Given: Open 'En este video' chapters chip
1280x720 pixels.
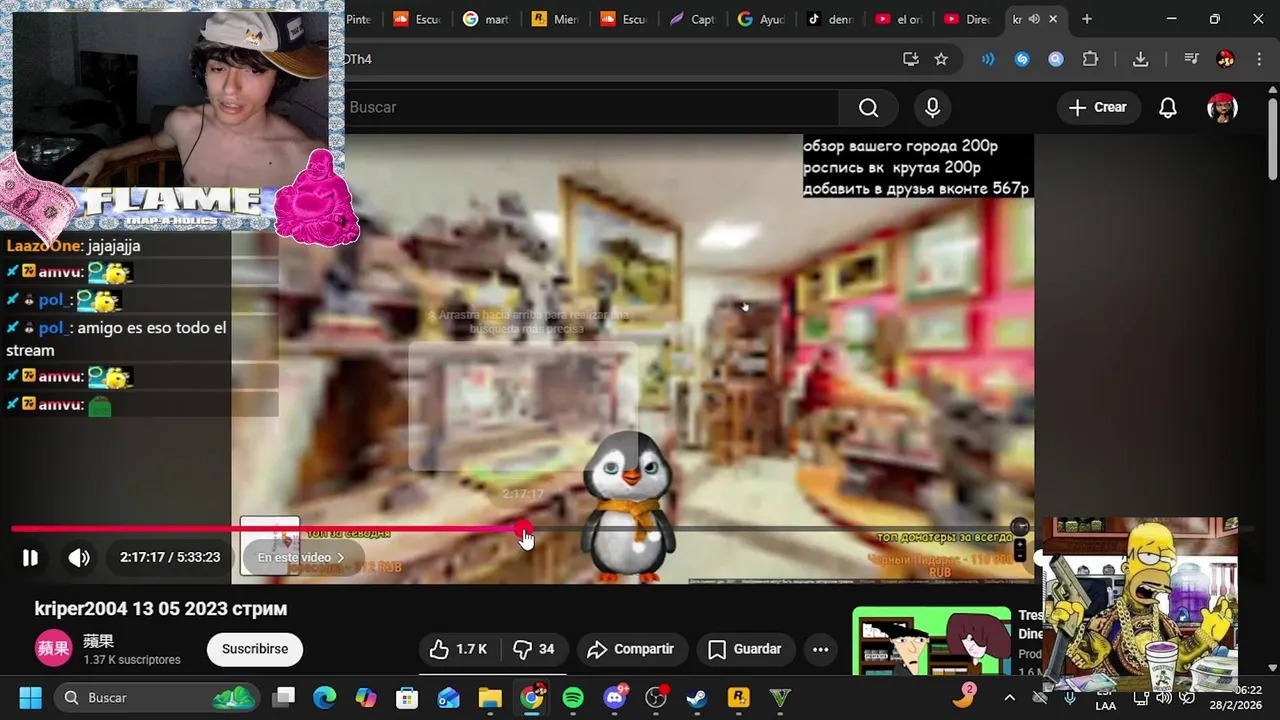Looking at the screenshot, I should click(x=301, y=558).
